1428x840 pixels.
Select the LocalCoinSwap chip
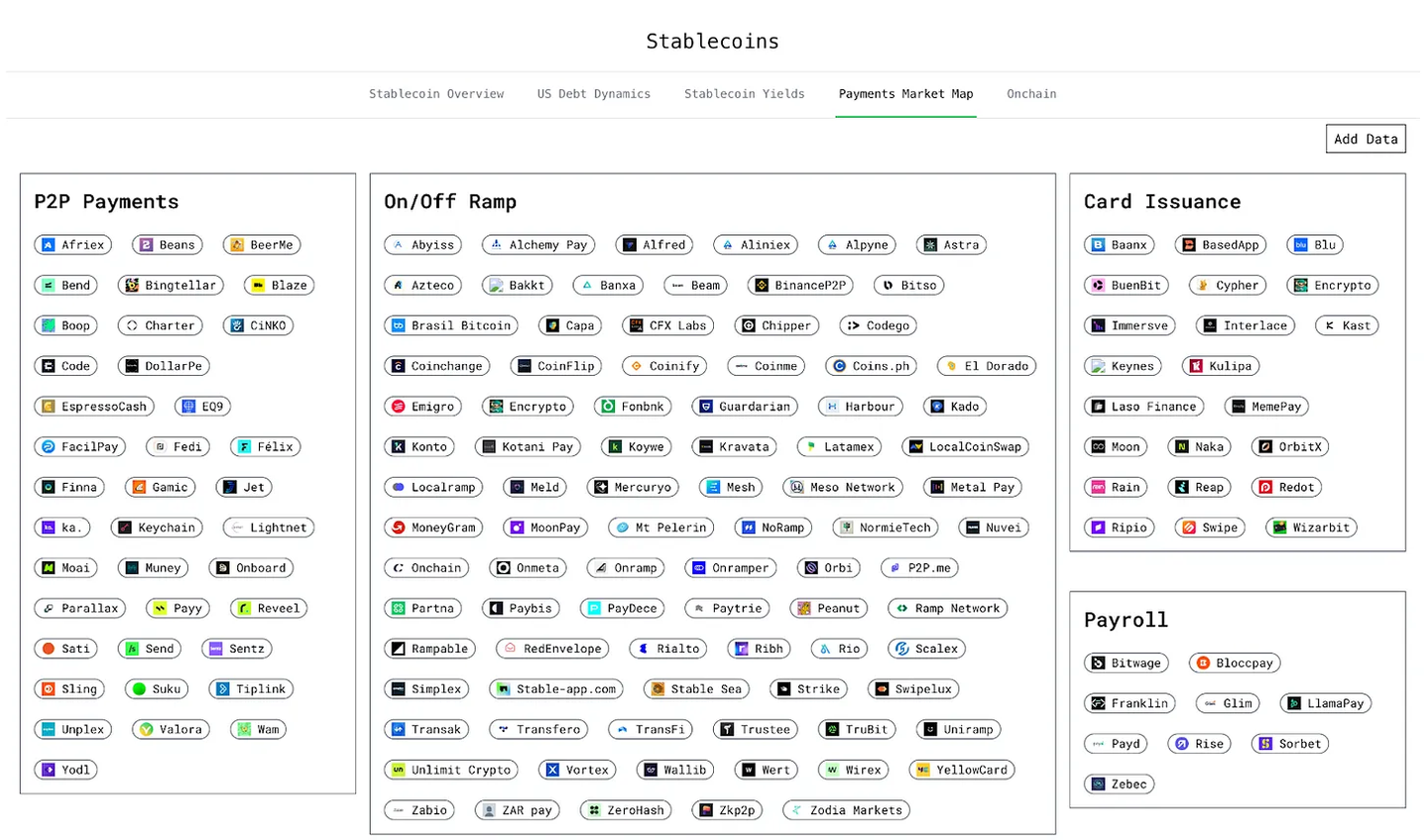(965, 447)
